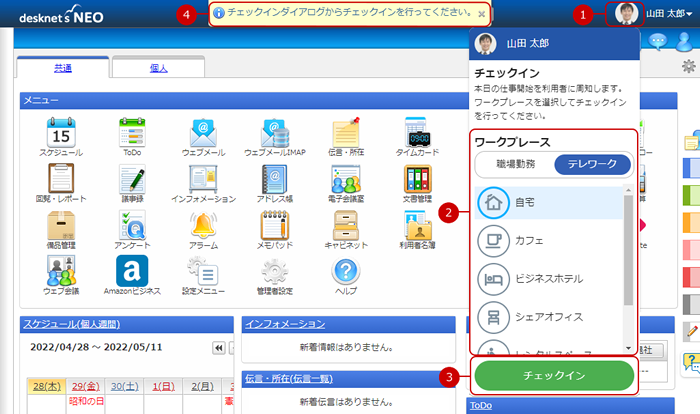Open the メモパッド icon
This screenshot has width=700, height=414.
pyautogui.click(x=275, y=225)
